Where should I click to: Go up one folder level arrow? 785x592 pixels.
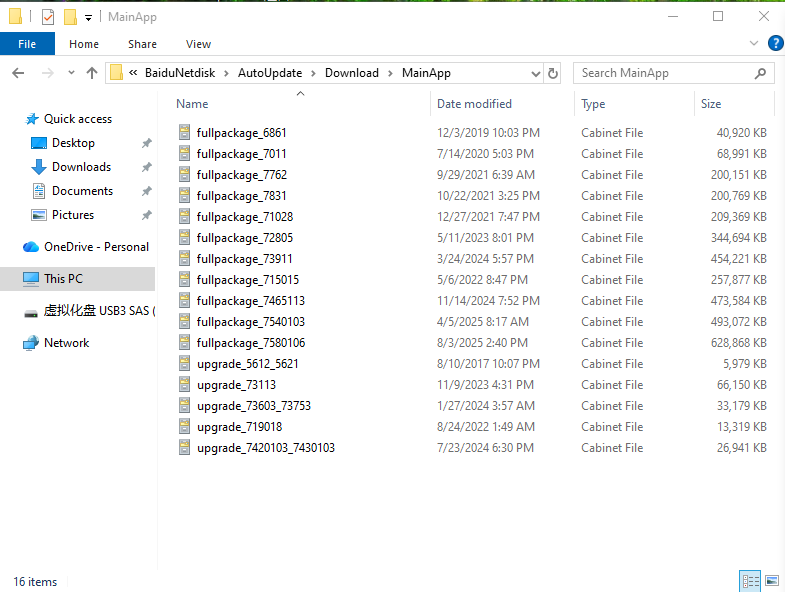(x=92, y=73)
